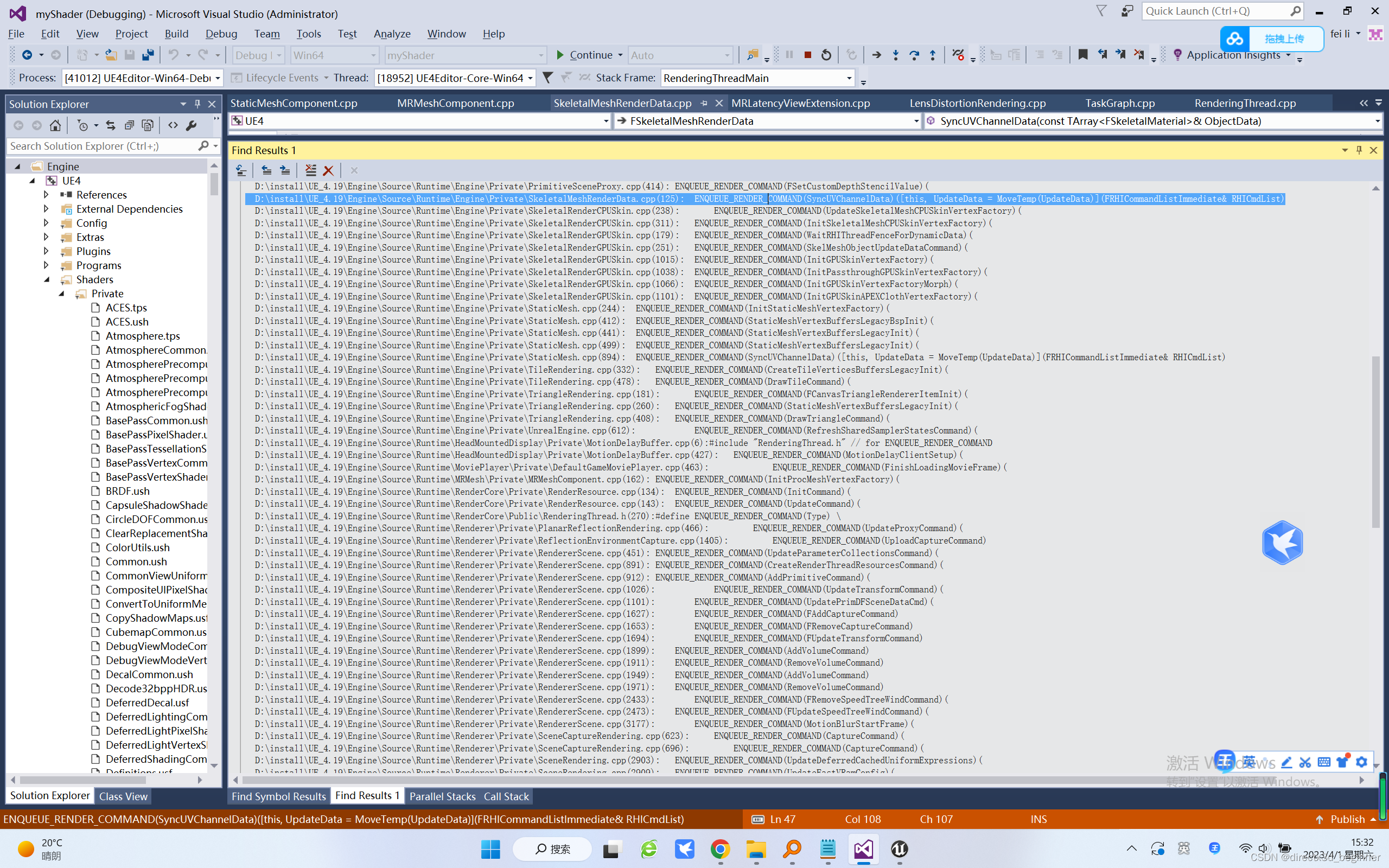
Task: Click Sync with Active Document icon
Action: click(111, 125)
